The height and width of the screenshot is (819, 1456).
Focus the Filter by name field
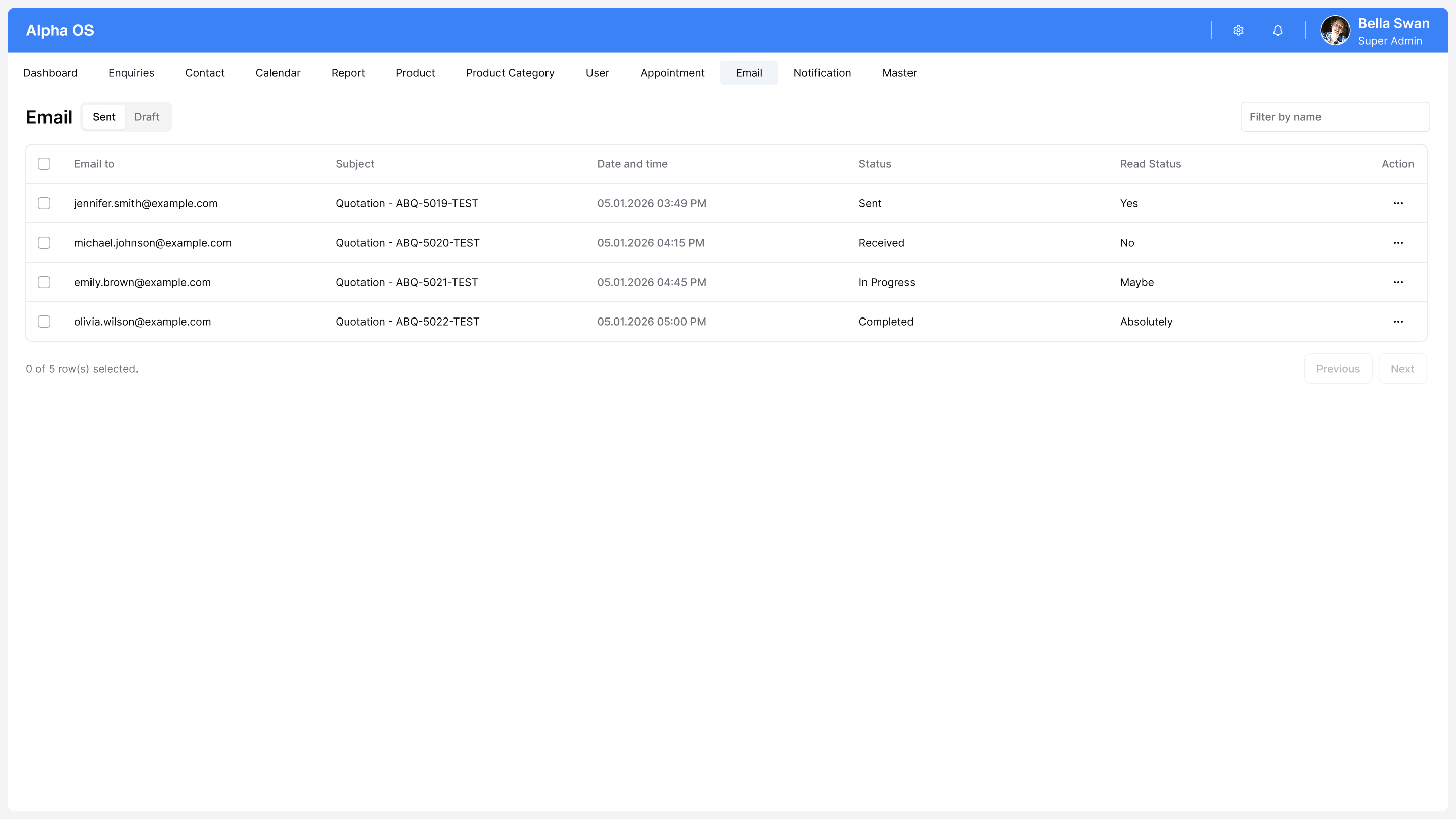[1335, 117]
